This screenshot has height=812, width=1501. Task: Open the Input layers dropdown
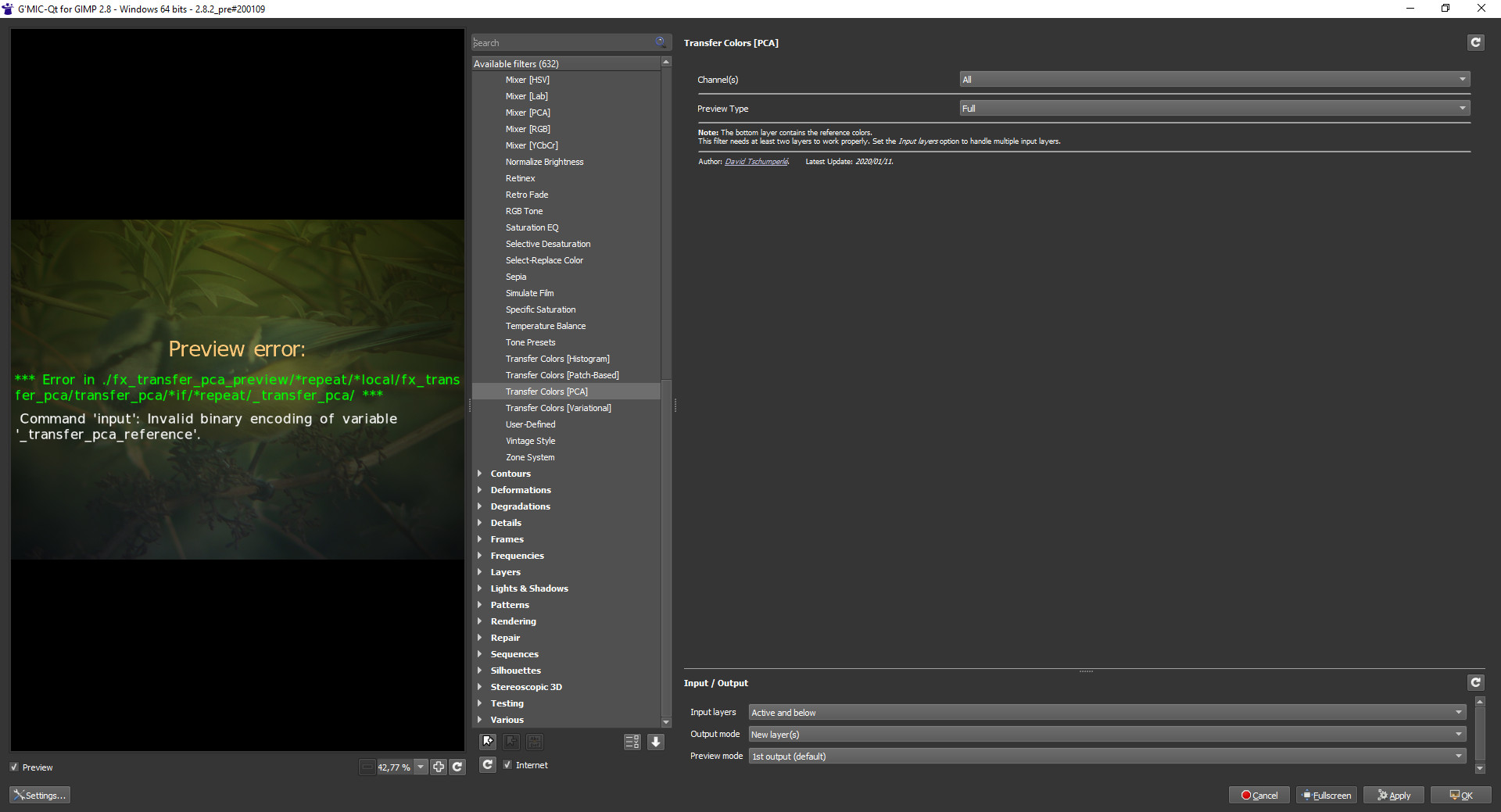click(1106, 713)
